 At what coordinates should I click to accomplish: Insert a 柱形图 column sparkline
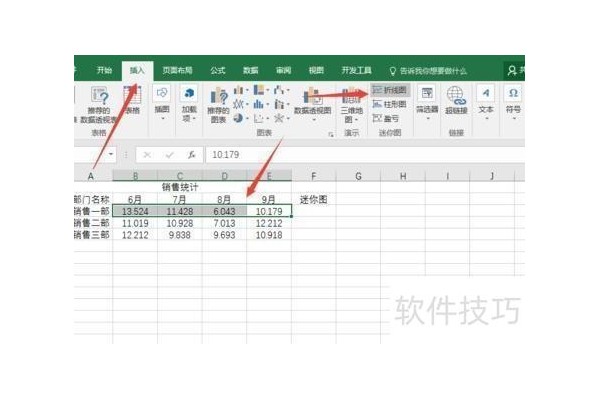coord(390,104)
